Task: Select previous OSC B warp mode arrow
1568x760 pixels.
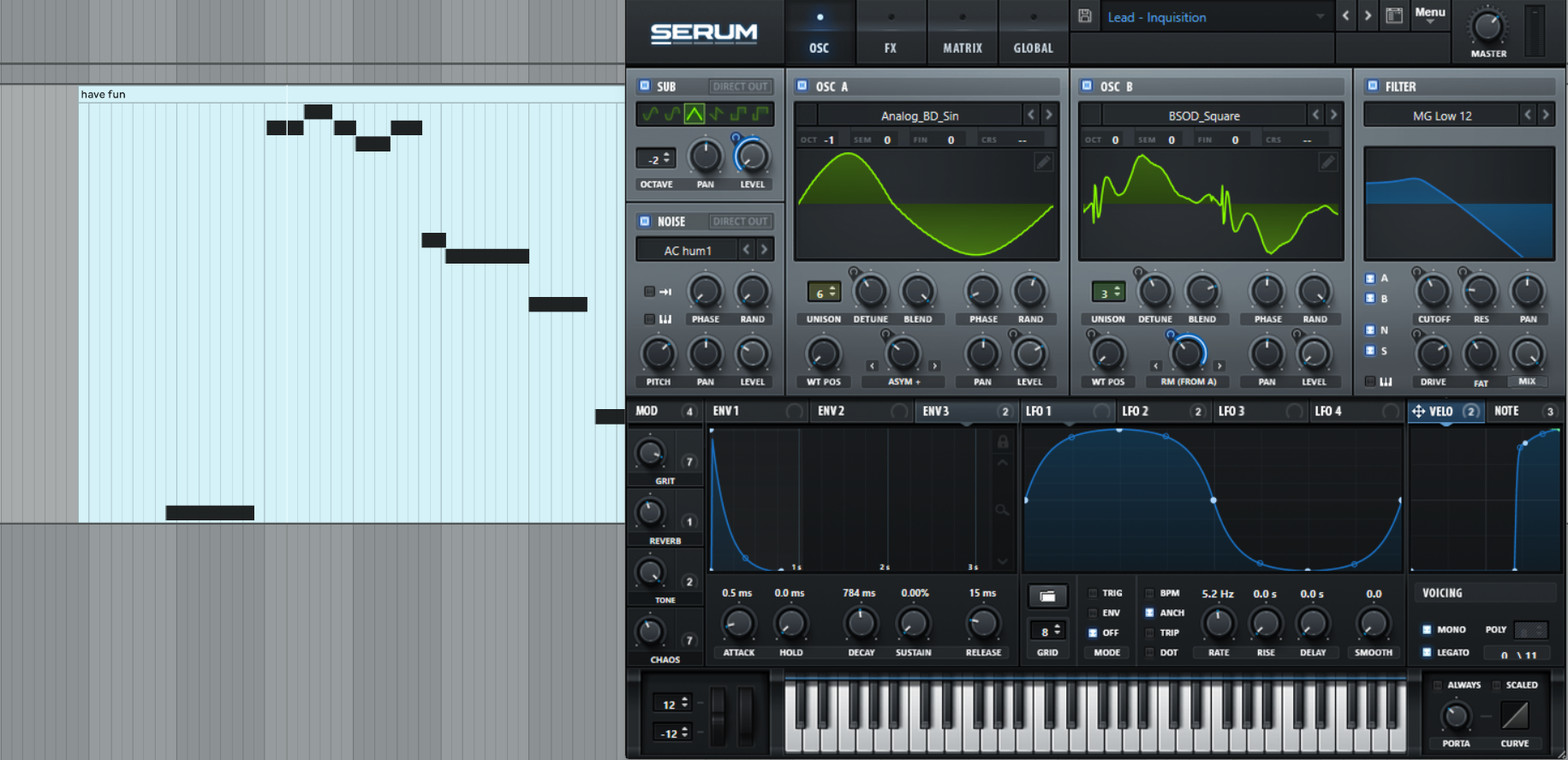Action: coord(1155,366)
